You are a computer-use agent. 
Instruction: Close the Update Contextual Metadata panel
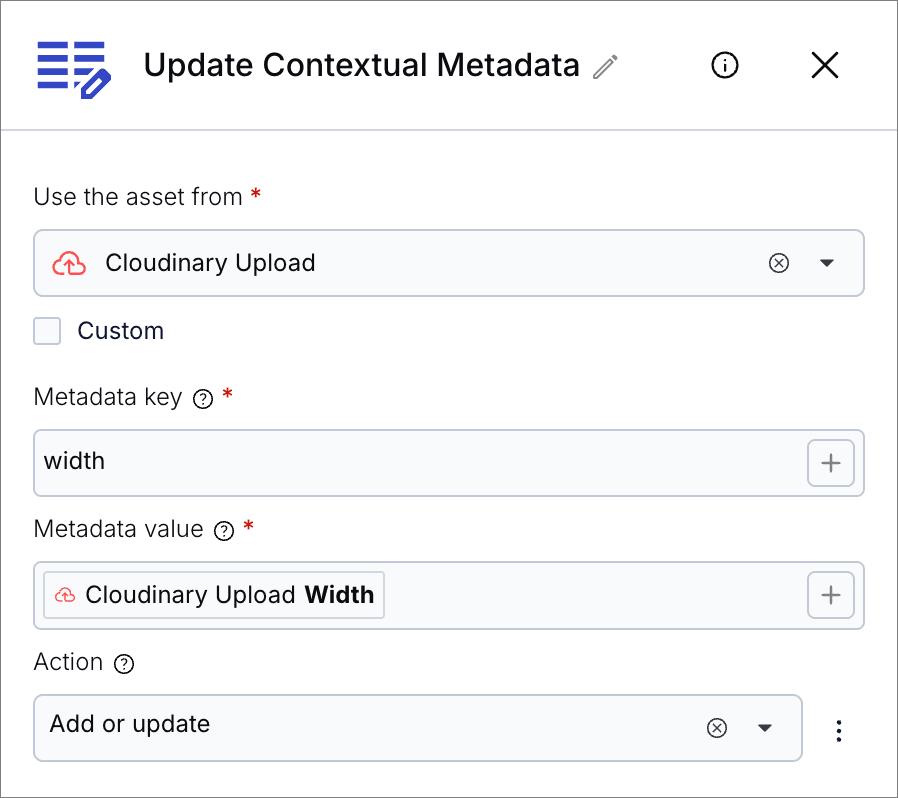[824, 66]
